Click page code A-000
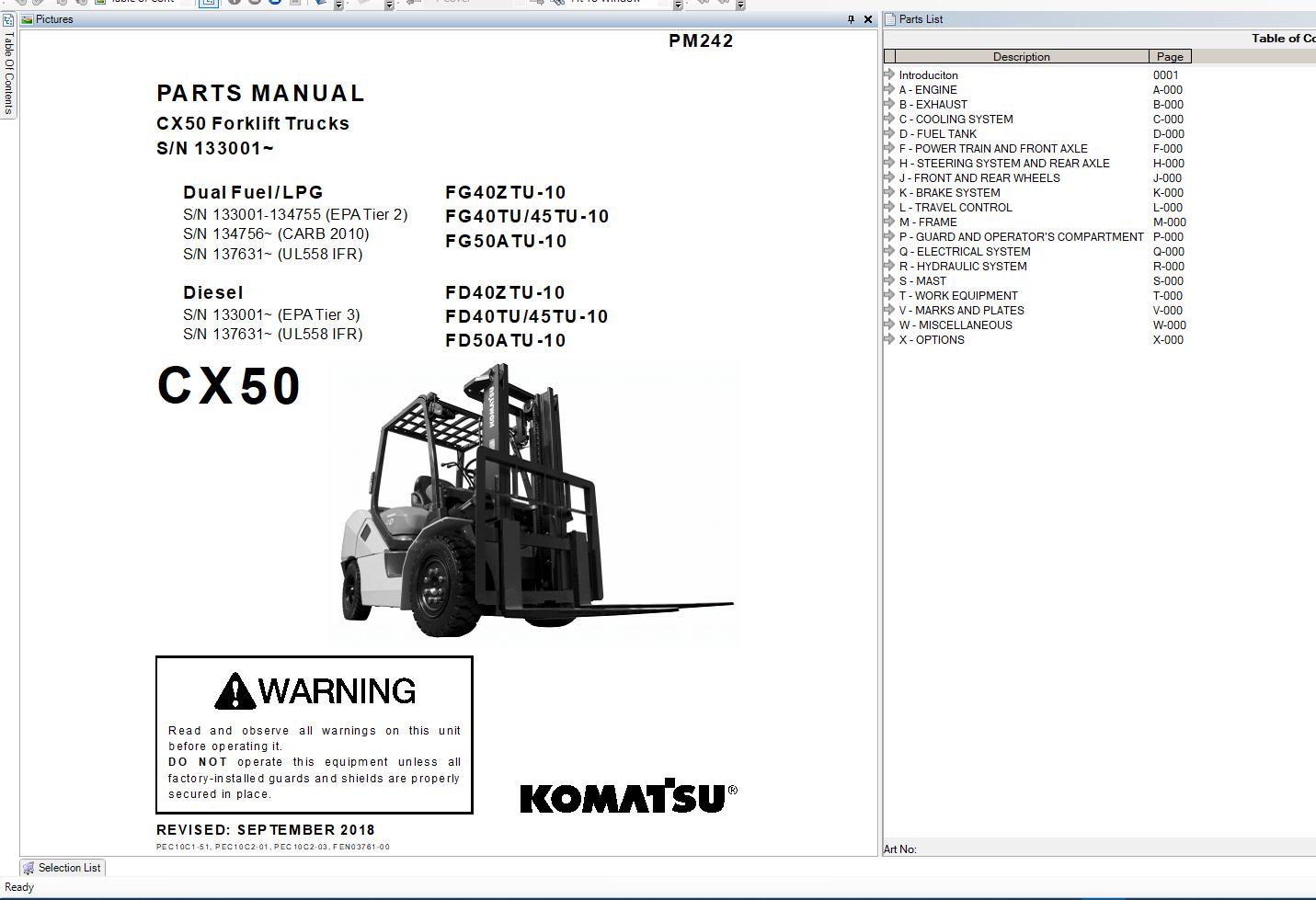The width and height of the screenshot is (1316, 900). click(1168, 90)
